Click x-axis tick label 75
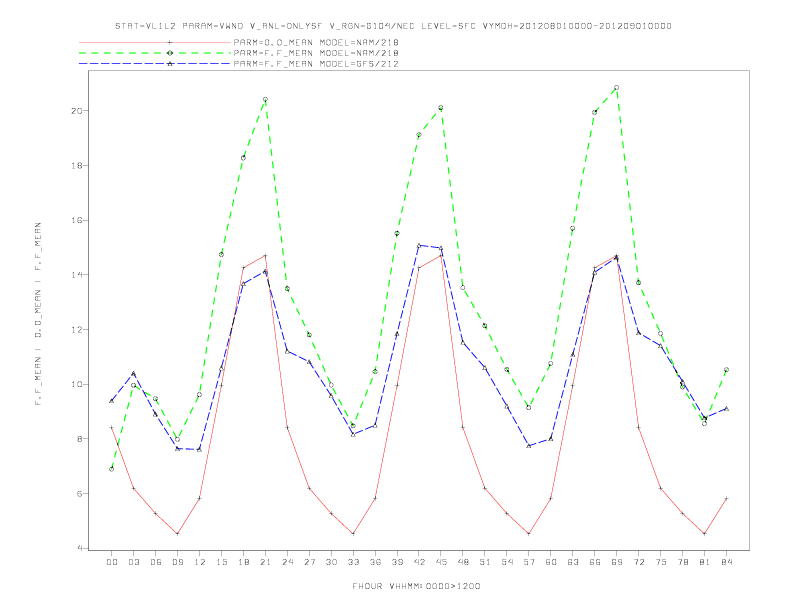Viewport: 792px width, 612px height. 660,562
